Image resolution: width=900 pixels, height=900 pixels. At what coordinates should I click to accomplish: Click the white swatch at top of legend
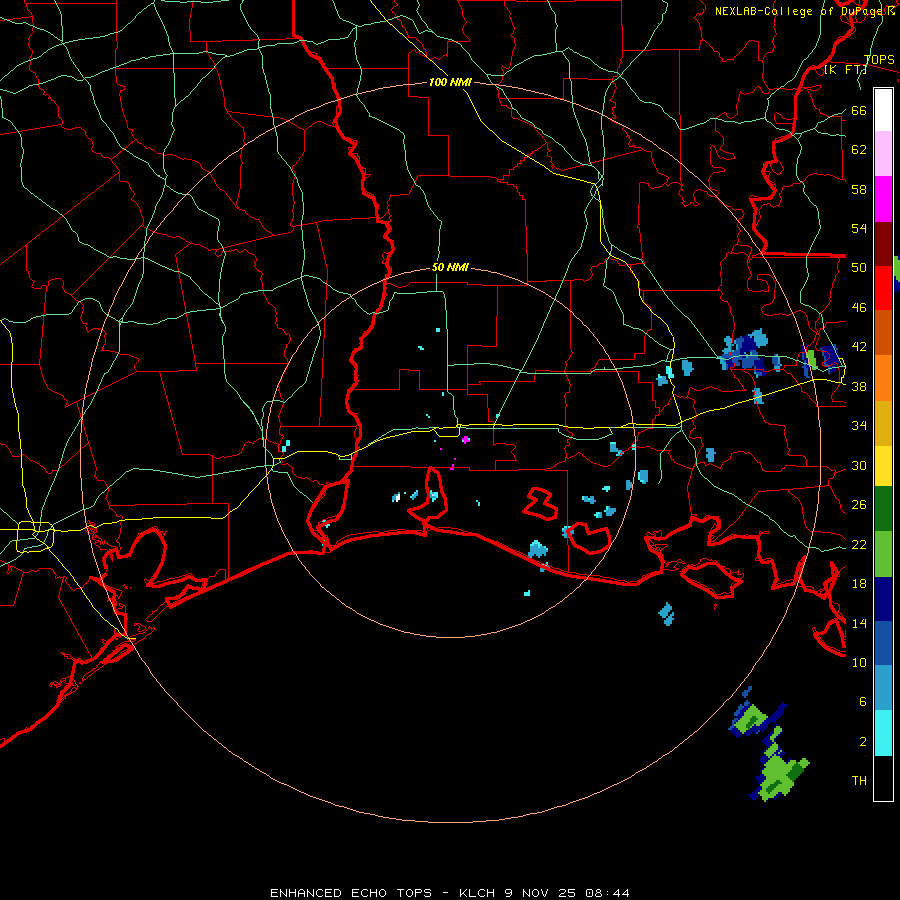[x=883, y=110]
